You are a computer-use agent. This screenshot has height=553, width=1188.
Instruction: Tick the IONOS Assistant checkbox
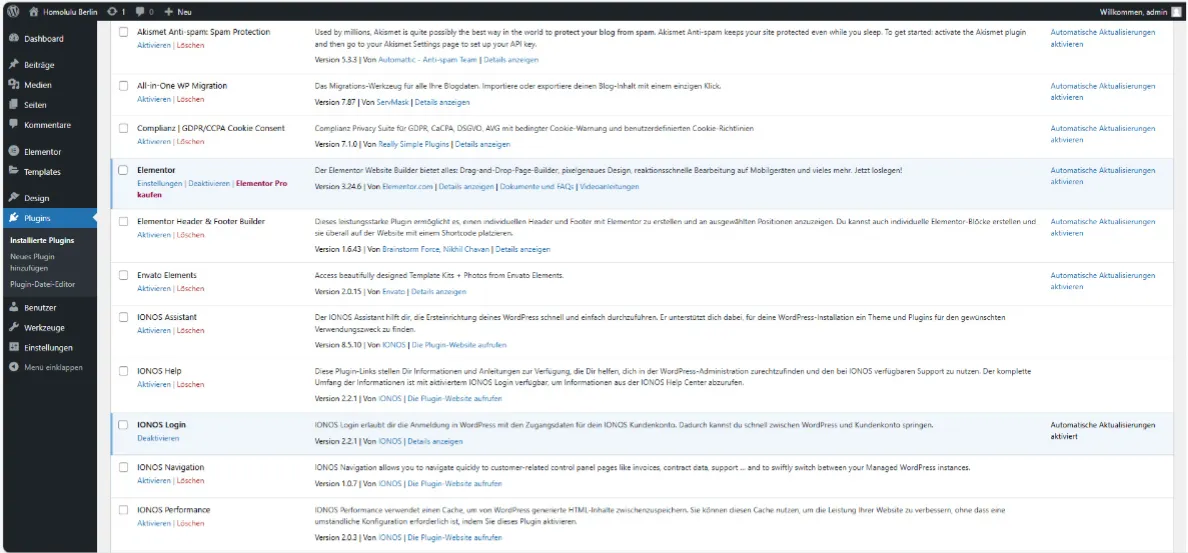pyautogui.click(x=123, y=317)
